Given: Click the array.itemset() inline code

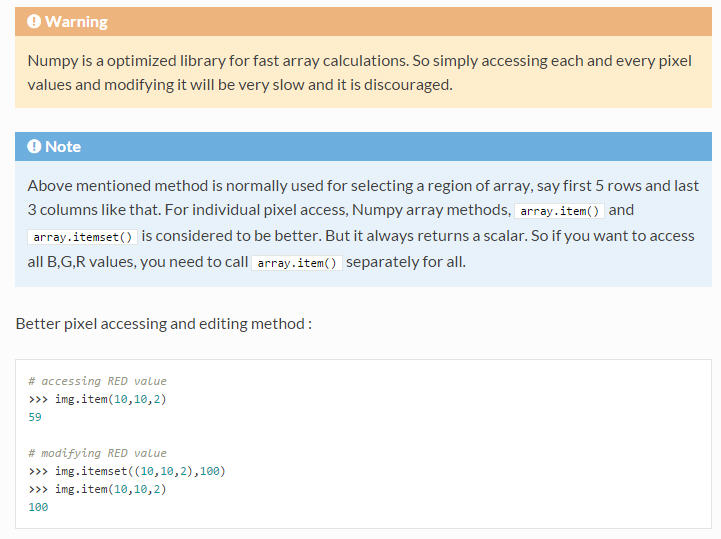Looking at the screenshot, I should 83,237.
